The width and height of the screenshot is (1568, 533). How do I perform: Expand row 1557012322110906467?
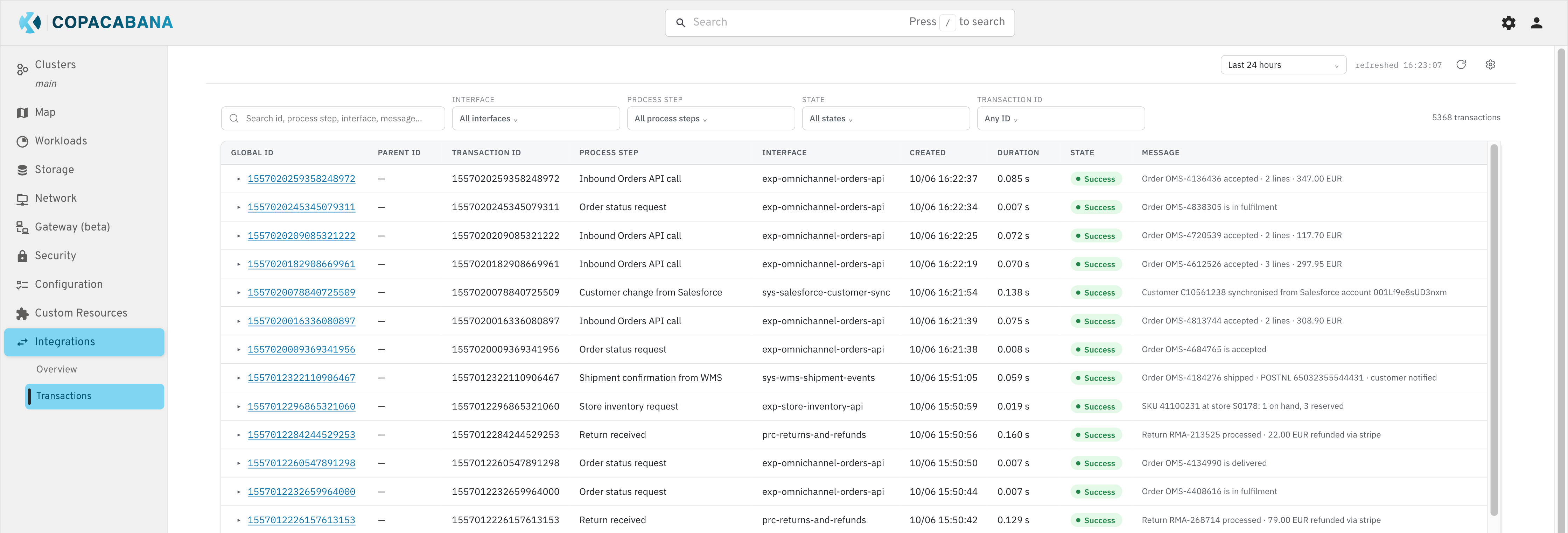pyautogui.click(x=239, y=378)
